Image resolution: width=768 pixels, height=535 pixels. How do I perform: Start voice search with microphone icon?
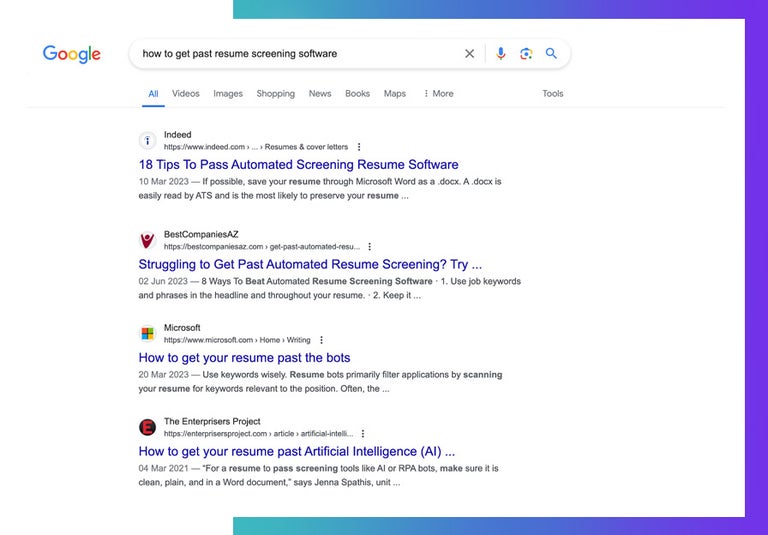click(x=500, y=53)
